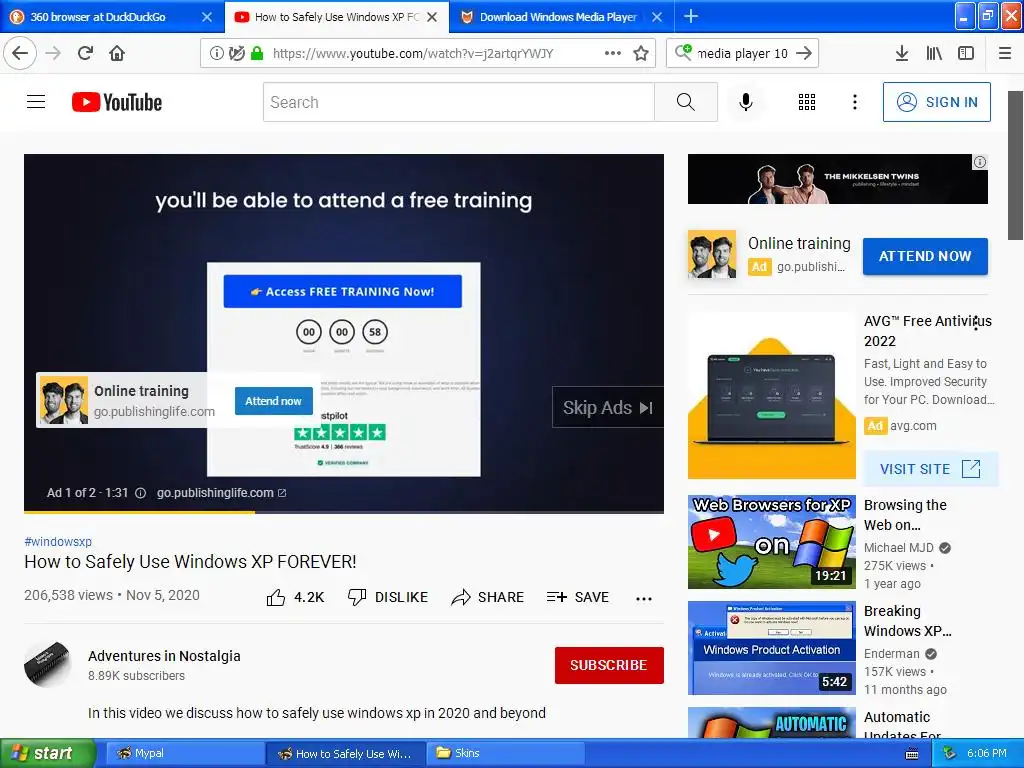Open YouTube guide hamburger menu
This screenshot has height=768, width=1024.
click(36, 102)
